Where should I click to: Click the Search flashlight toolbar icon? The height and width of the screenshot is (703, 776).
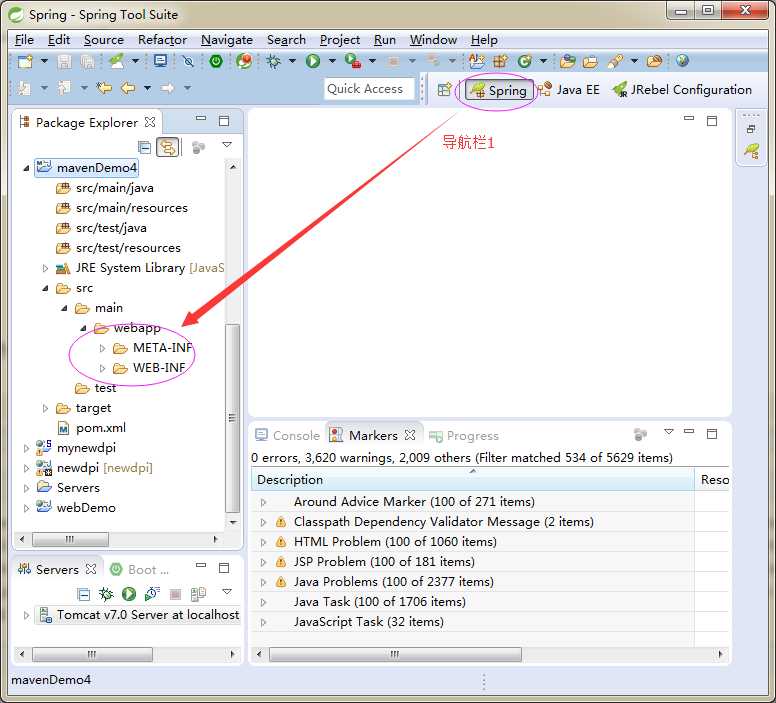(615, 61)
